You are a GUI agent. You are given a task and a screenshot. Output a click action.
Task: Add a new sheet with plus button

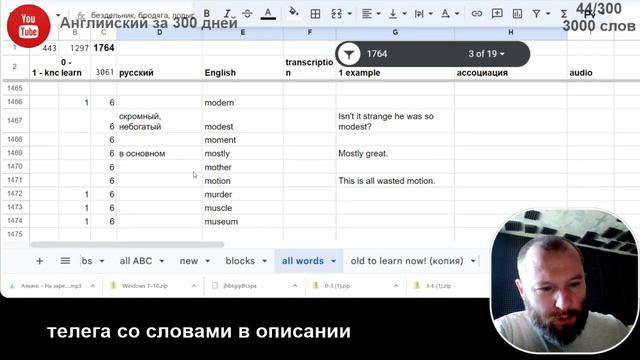click(40, 261)
